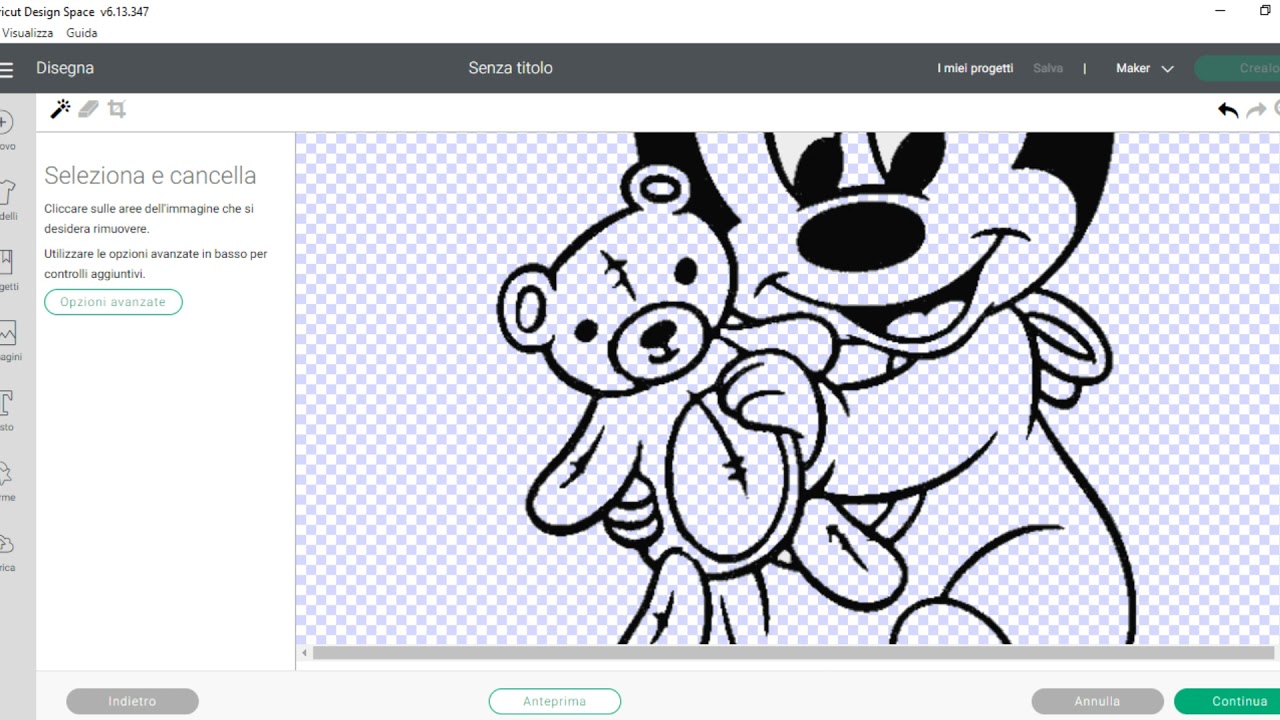Click the Indietro button

pos(132,701)
